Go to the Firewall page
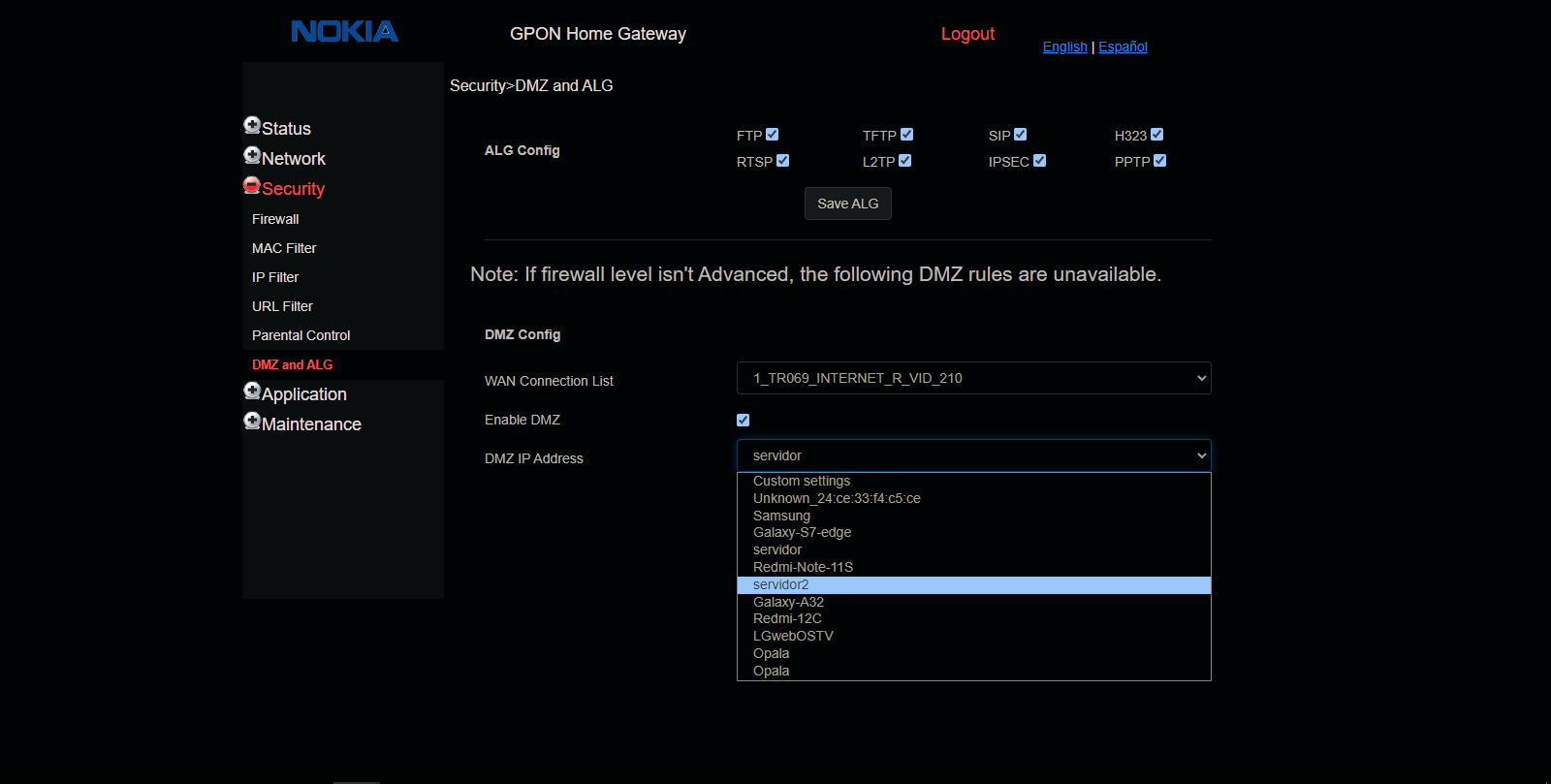Screen dimensions: 1551x784 point(275,219)
